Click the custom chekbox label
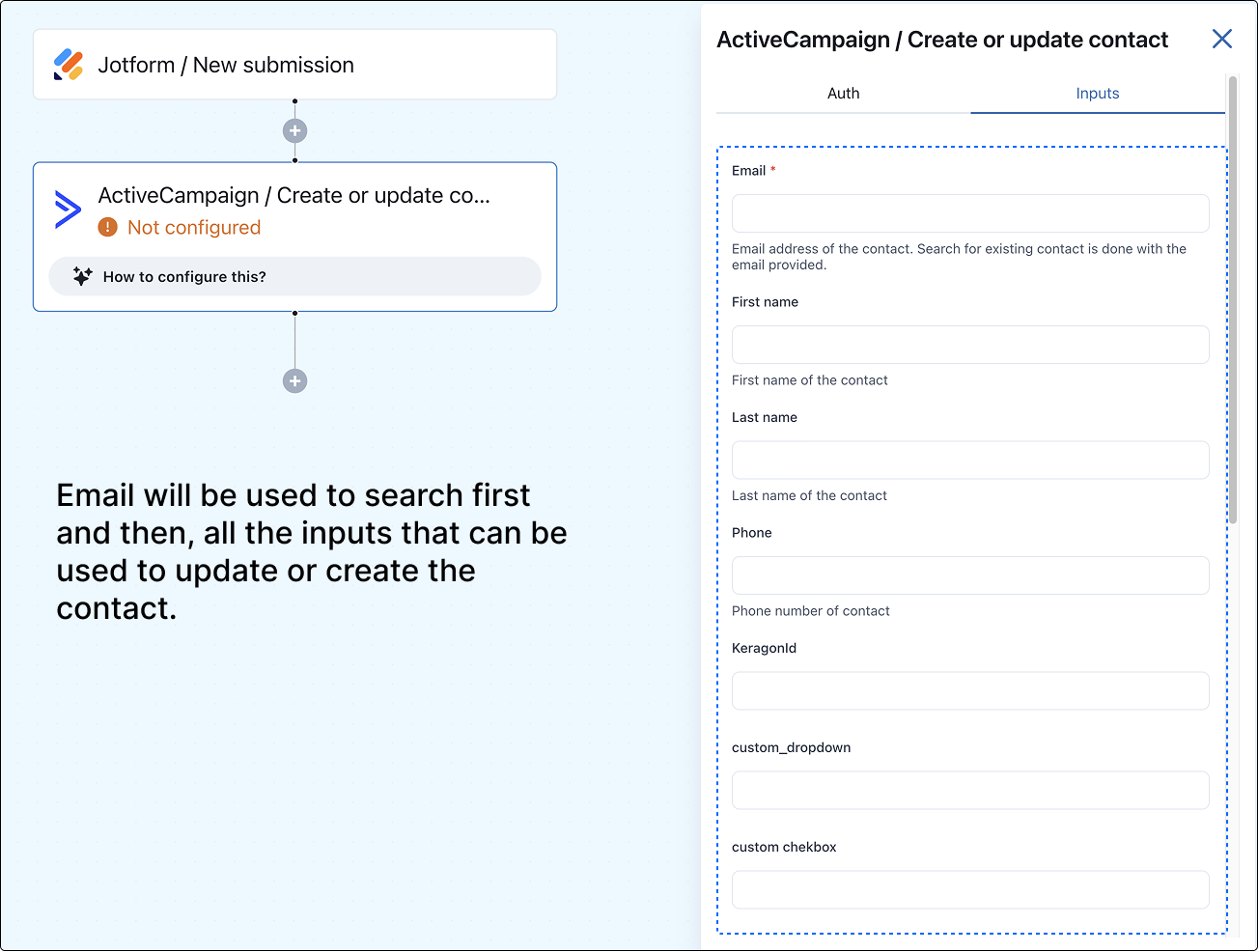 (x=784, y=847)
